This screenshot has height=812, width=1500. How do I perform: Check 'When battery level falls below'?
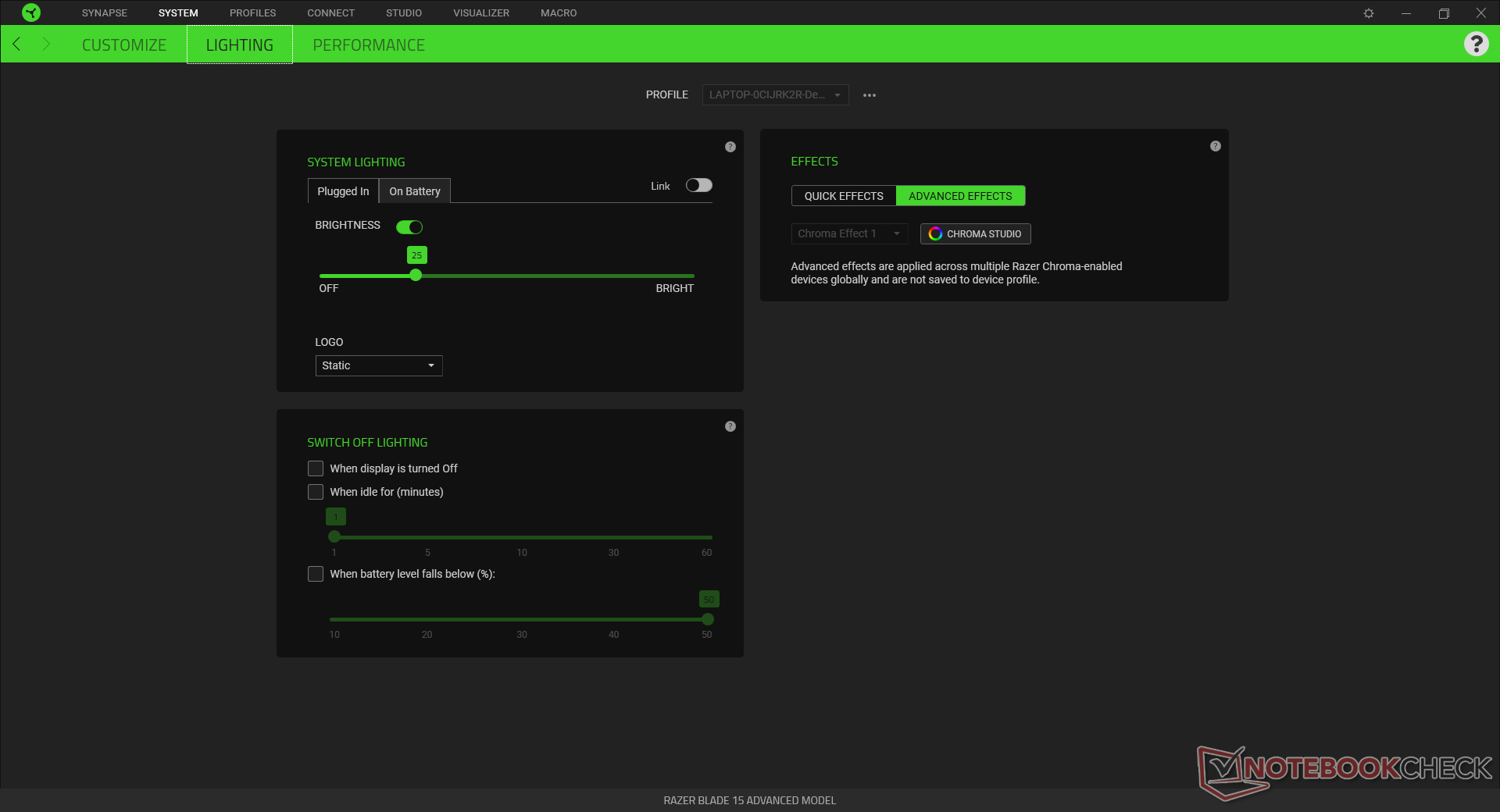coord(316,574)
